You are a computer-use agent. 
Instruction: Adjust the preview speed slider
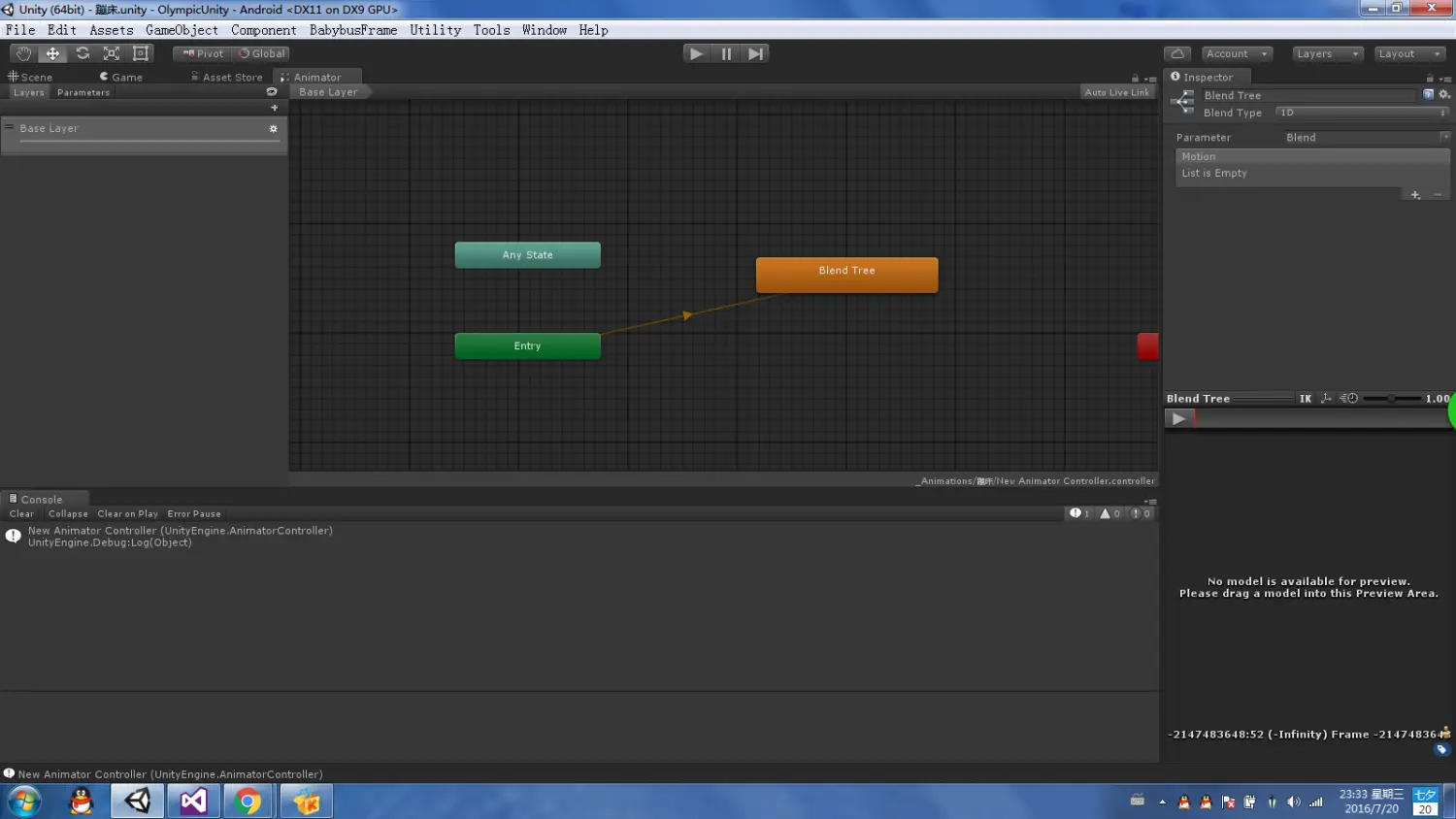tap(1392, 399)
